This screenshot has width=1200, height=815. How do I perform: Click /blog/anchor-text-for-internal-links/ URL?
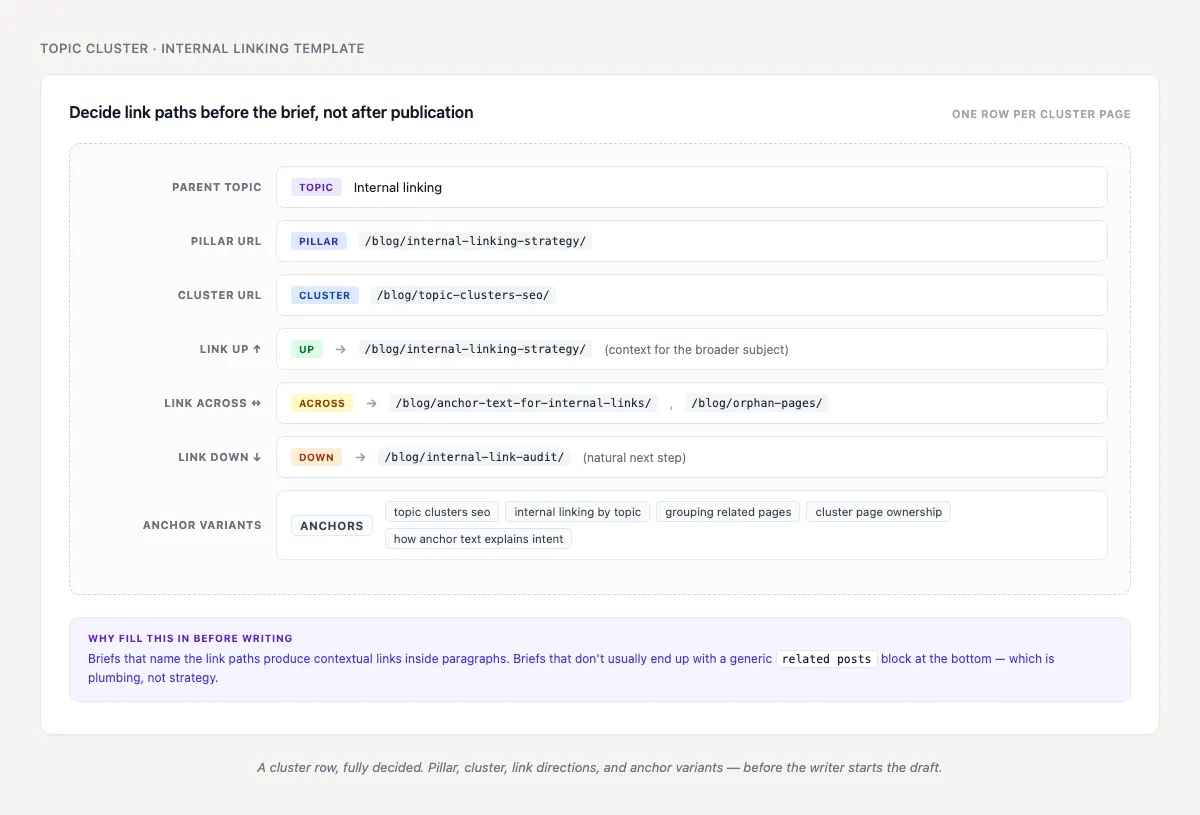[524, 403]
